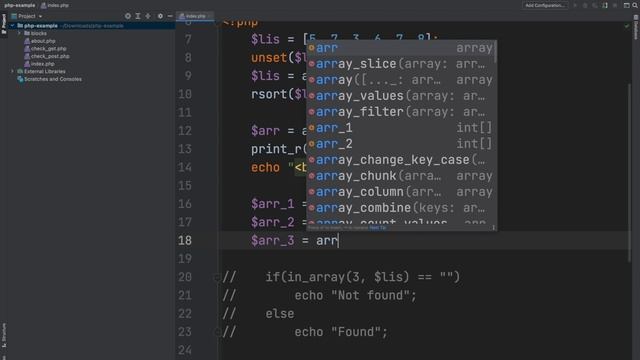Click the layout window icon at top right
The width and height of the screenshot is (640, 360).
[627, 5]
